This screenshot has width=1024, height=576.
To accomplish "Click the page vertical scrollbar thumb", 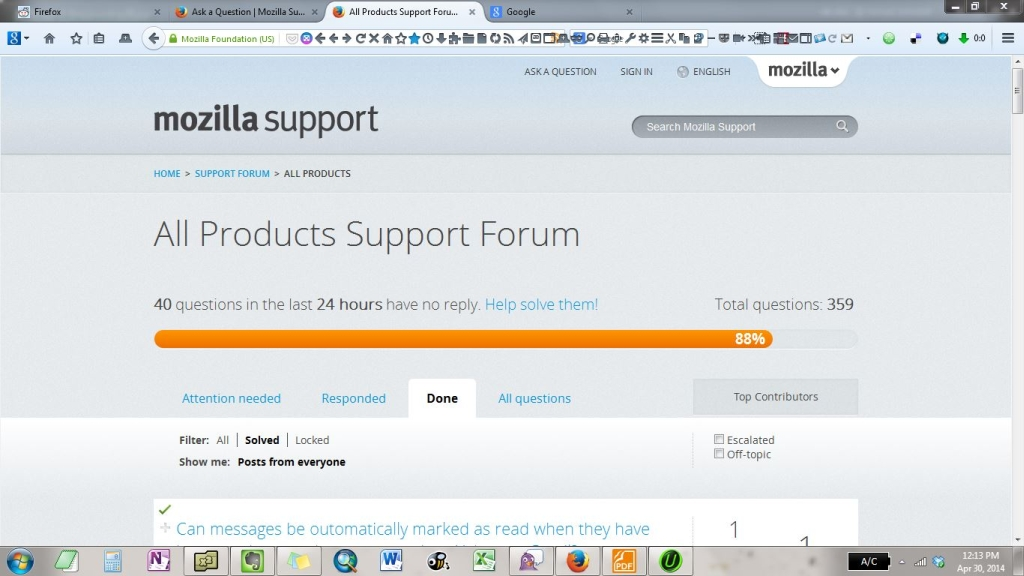I will [1017, 90].
